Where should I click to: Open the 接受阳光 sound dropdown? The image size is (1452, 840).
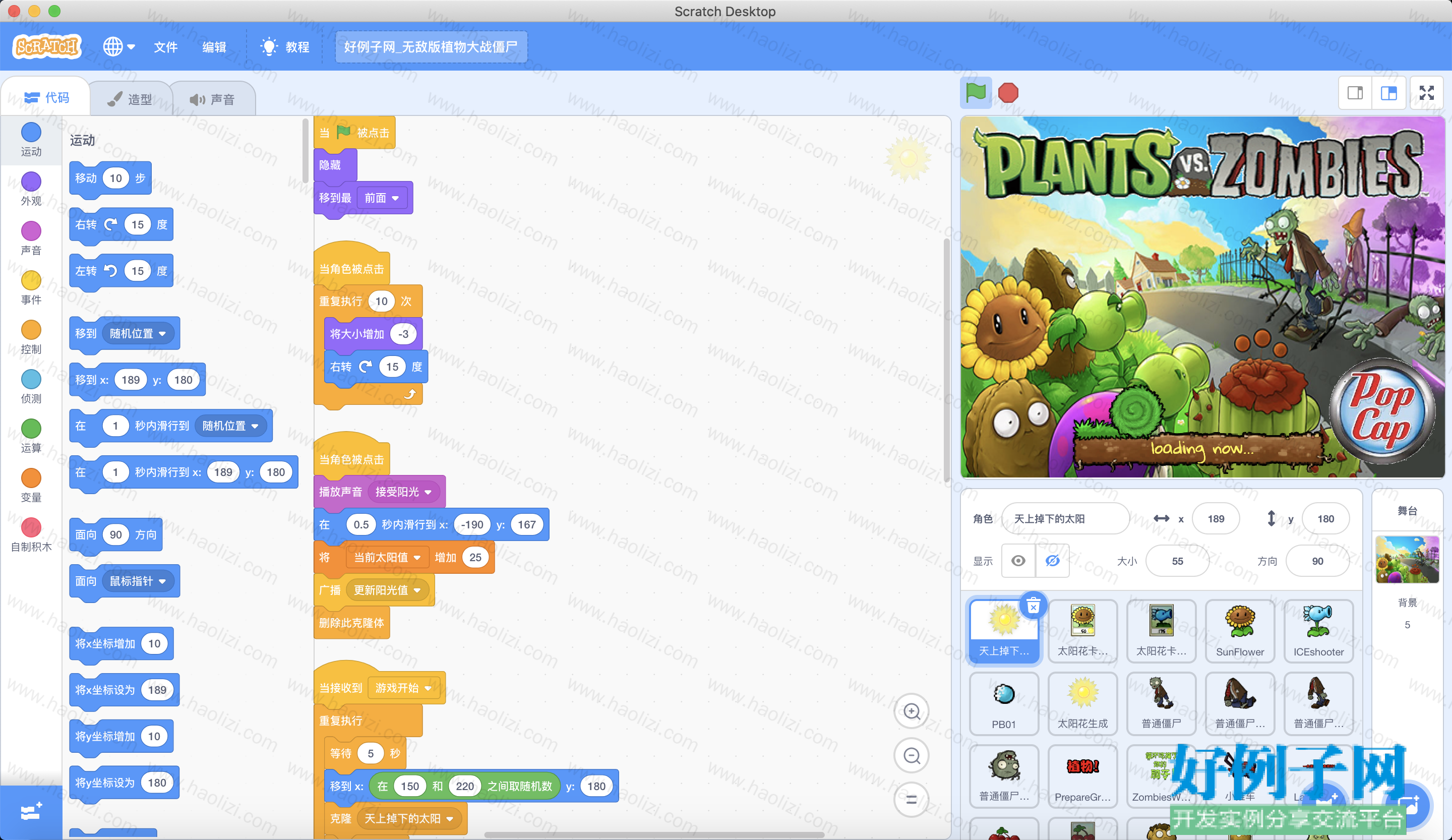click(x=403, y=492)
